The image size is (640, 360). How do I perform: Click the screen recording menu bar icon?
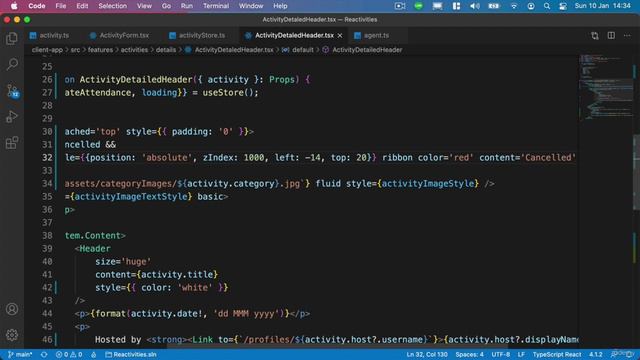click(x=400, y=6)
